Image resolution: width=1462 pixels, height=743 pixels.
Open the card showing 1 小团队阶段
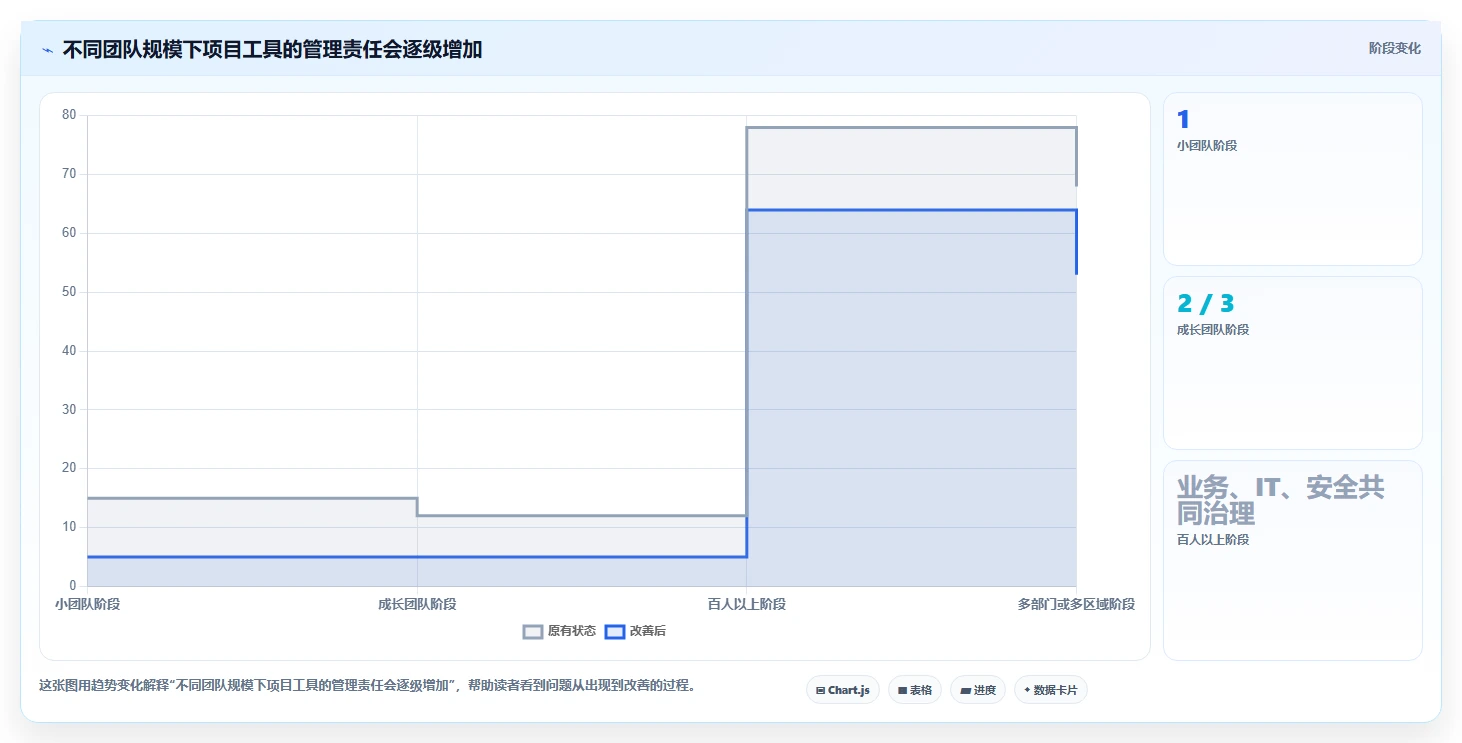[1292, 179]
